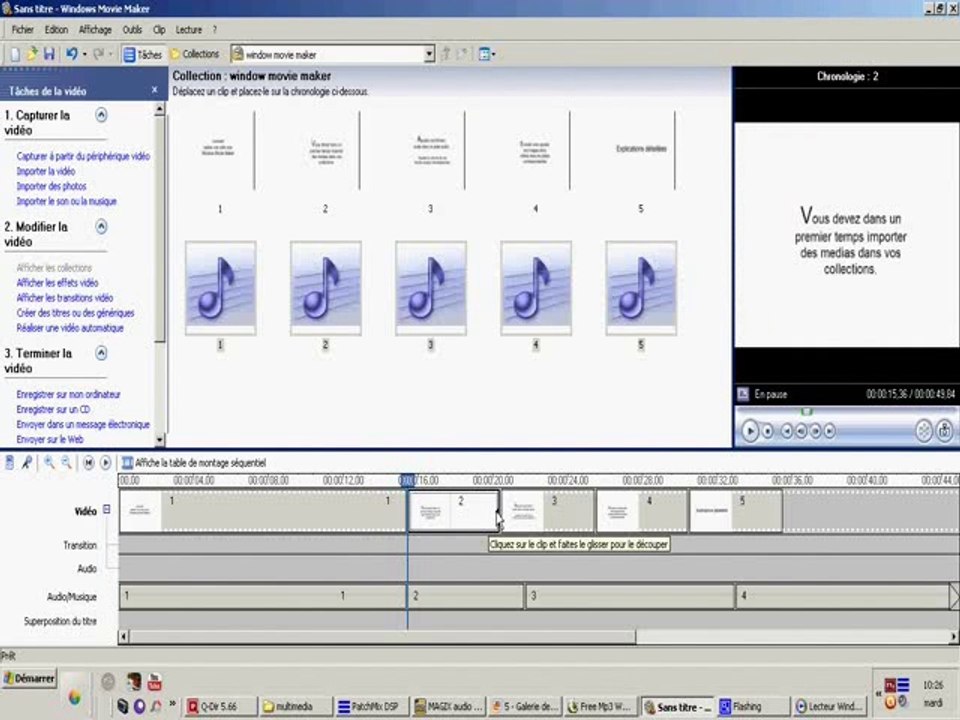Open the Démarrer start menu
Viewport: 960px width, 720px height.
point(29,678)
